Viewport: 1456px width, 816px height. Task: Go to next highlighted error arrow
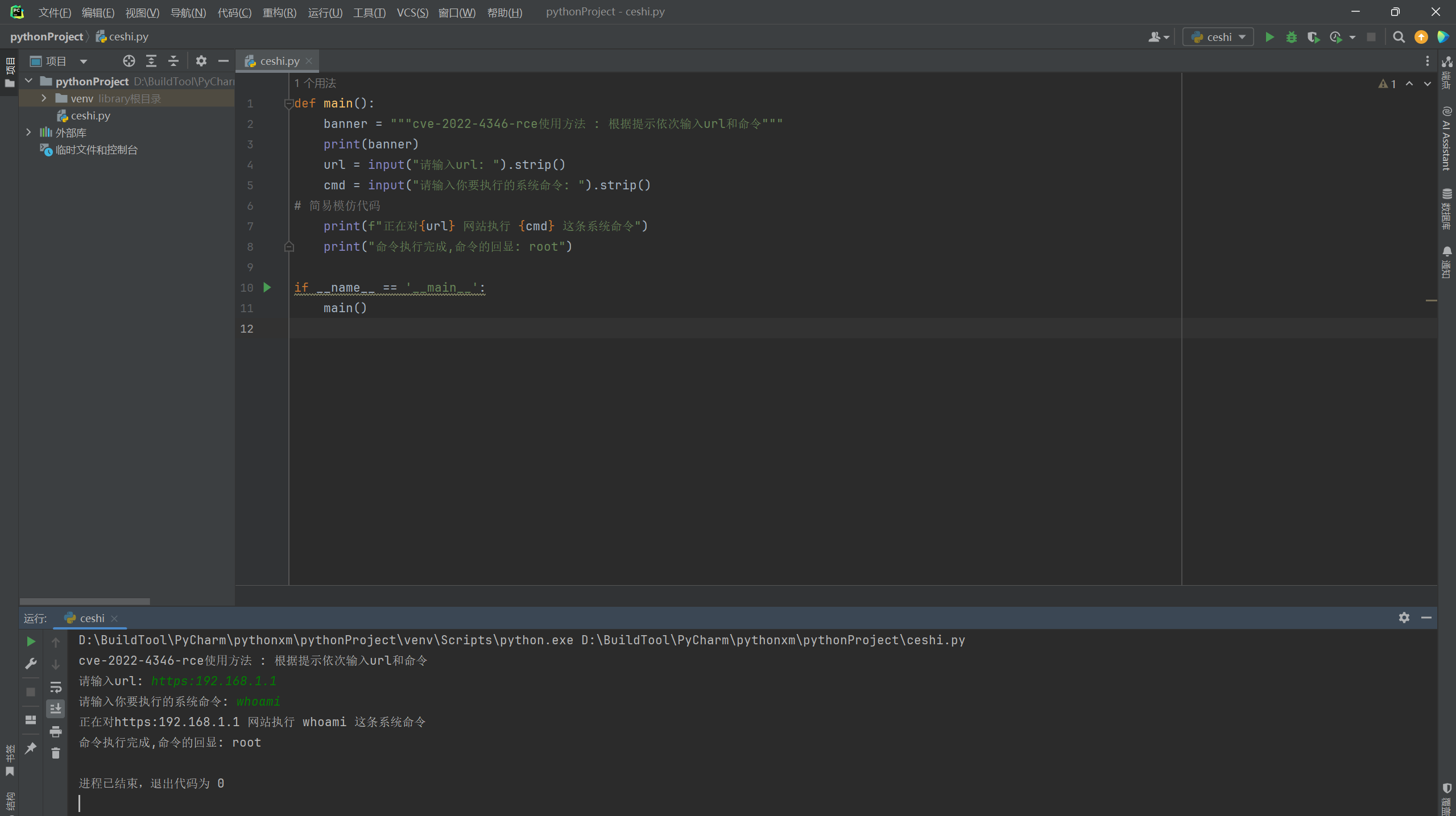(x=1428, y=84)
